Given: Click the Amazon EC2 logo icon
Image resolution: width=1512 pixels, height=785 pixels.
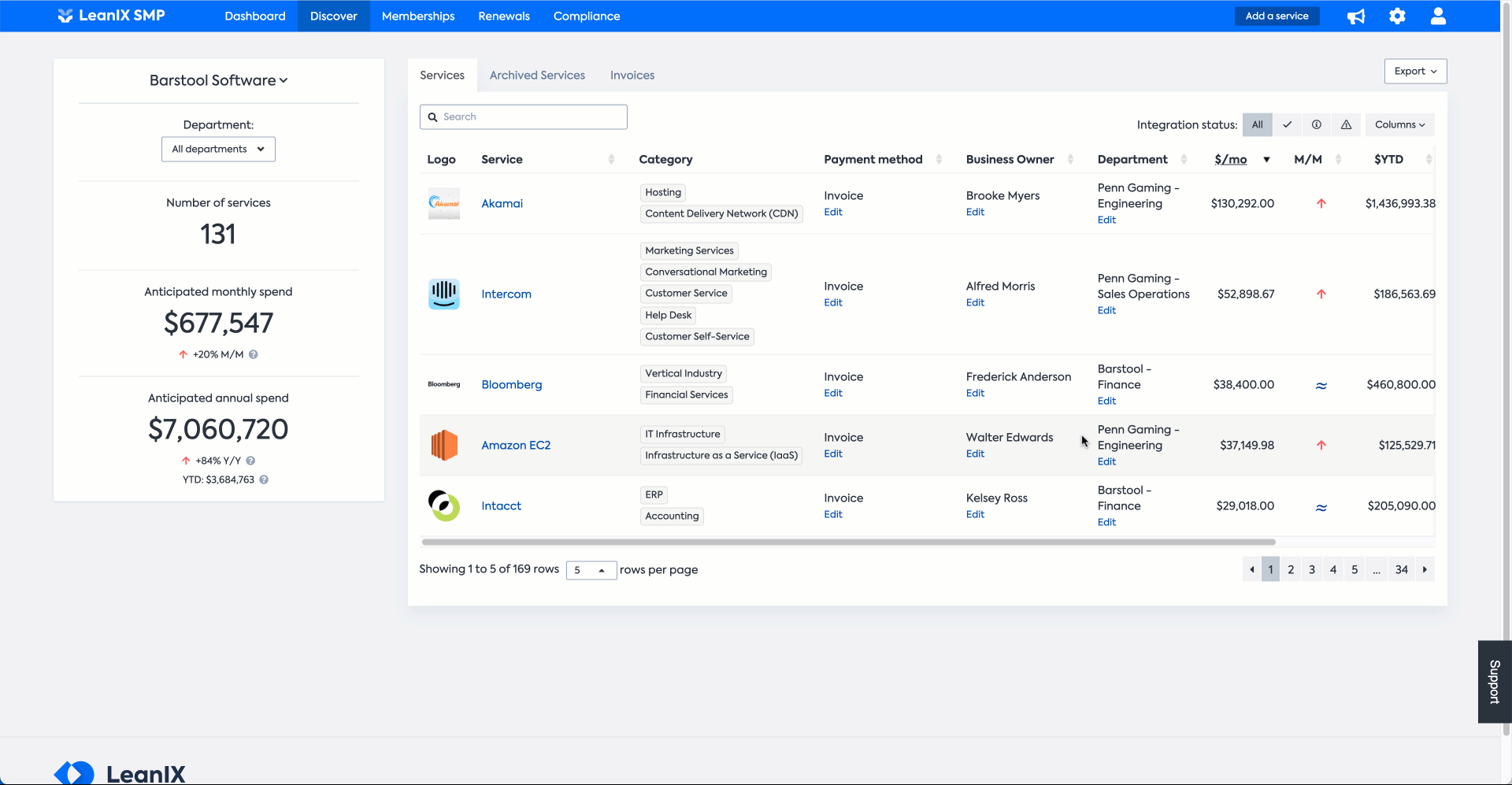Looking at the screenshot, I should coord(444,445).
